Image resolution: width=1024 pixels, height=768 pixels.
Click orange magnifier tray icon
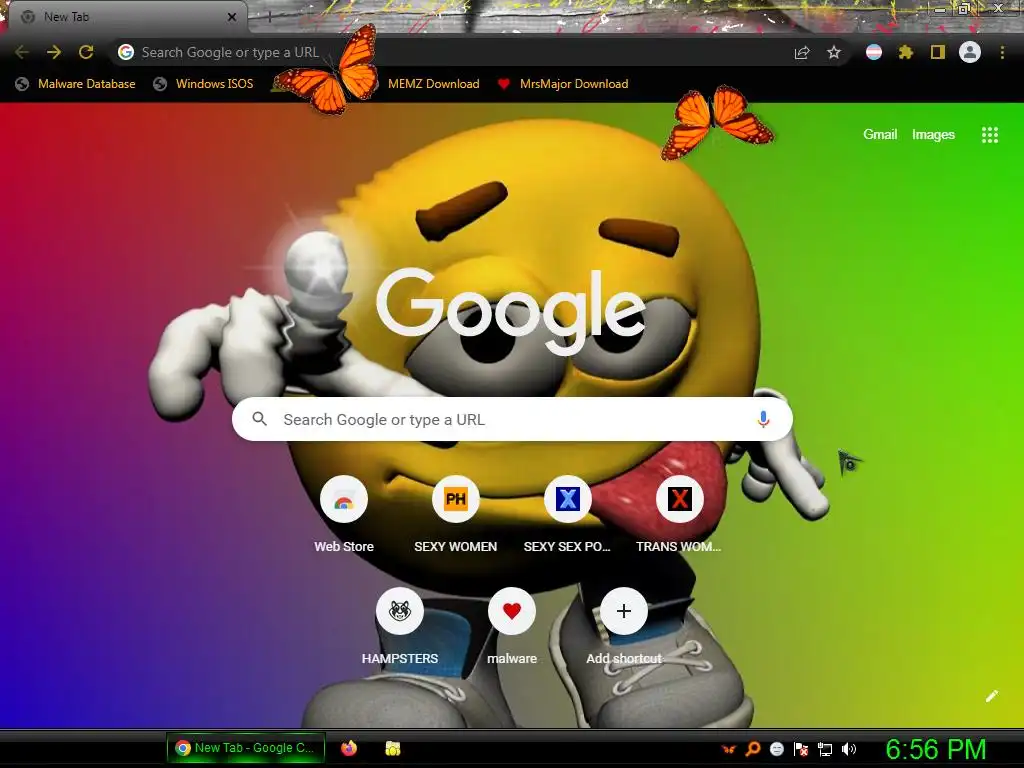[x=753, y=749]
